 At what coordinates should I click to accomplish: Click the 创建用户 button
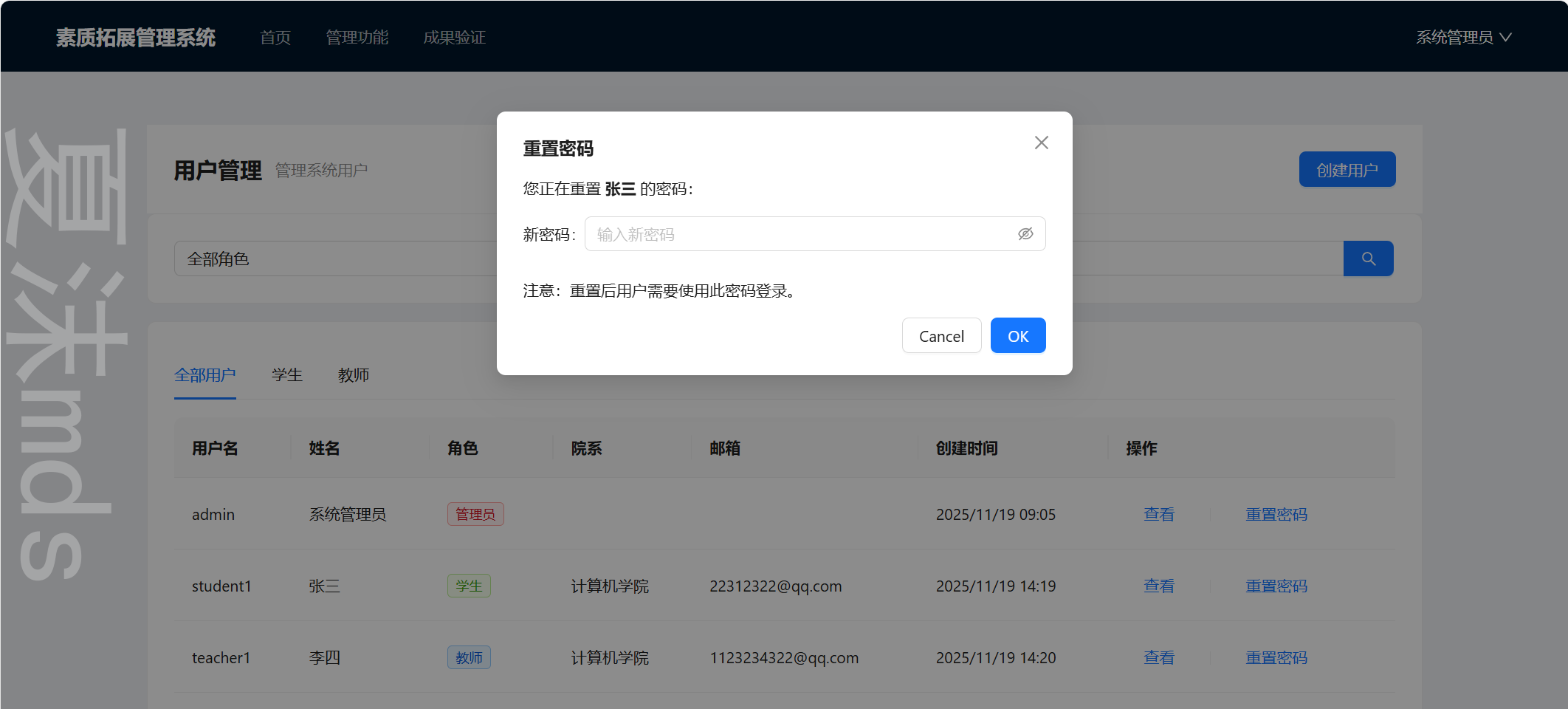click(1347, 170)
